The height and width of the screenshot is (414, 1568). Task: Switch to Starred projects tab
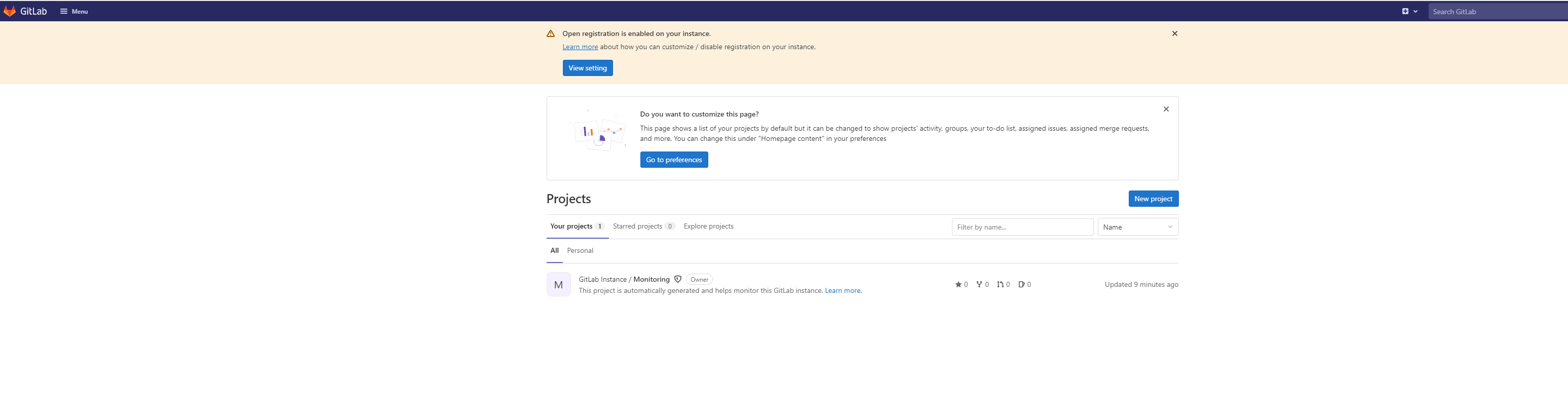tap(644, 227)
